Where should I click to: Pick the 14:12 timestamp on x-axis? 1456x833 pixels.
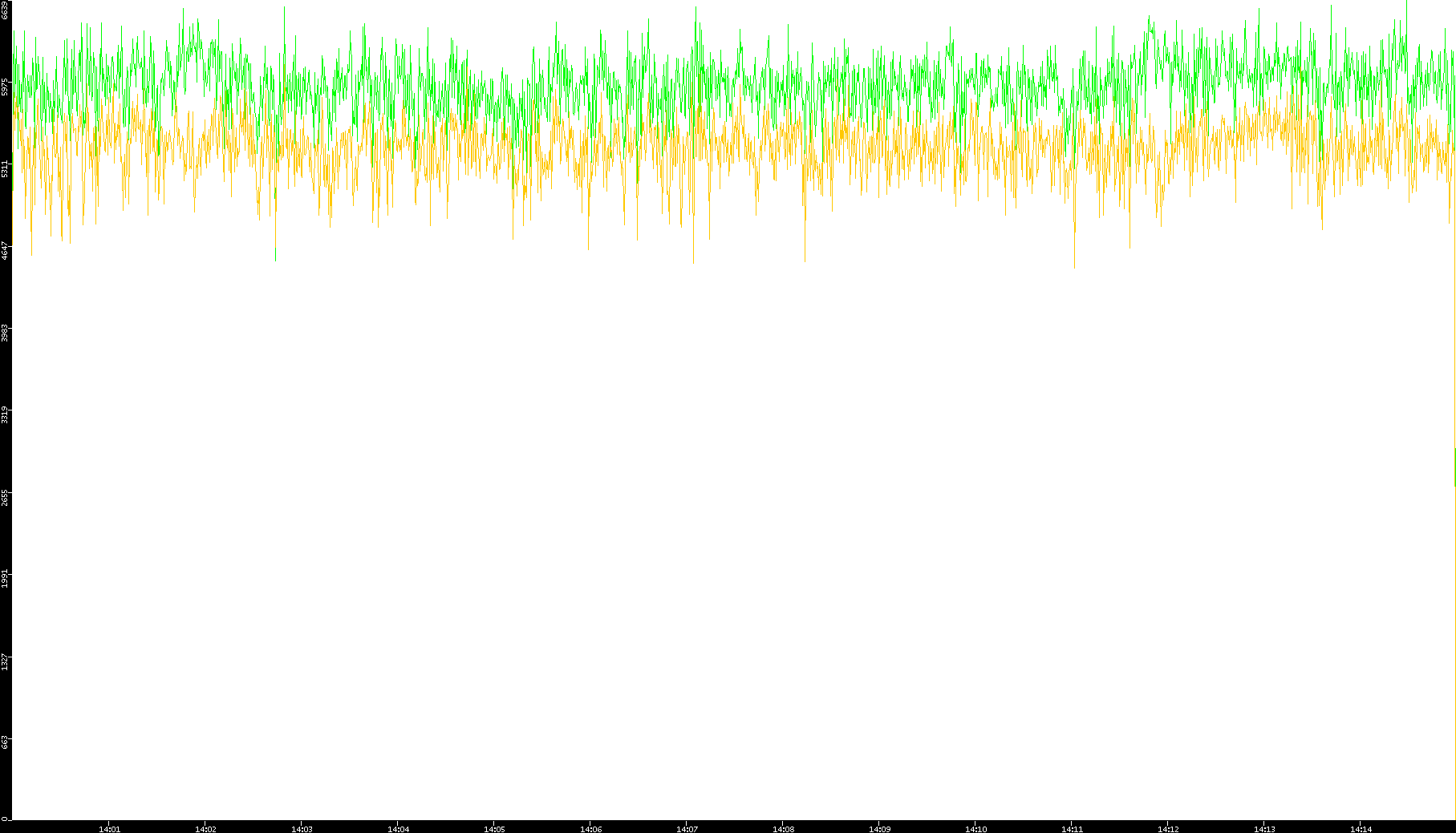click(1168, 829)
